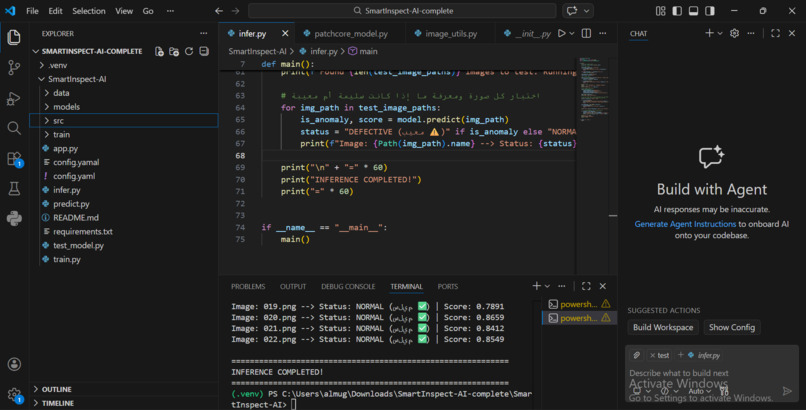Open the Source Control view
The width and height of the screenshot is (806, 410).
[14, 67]
